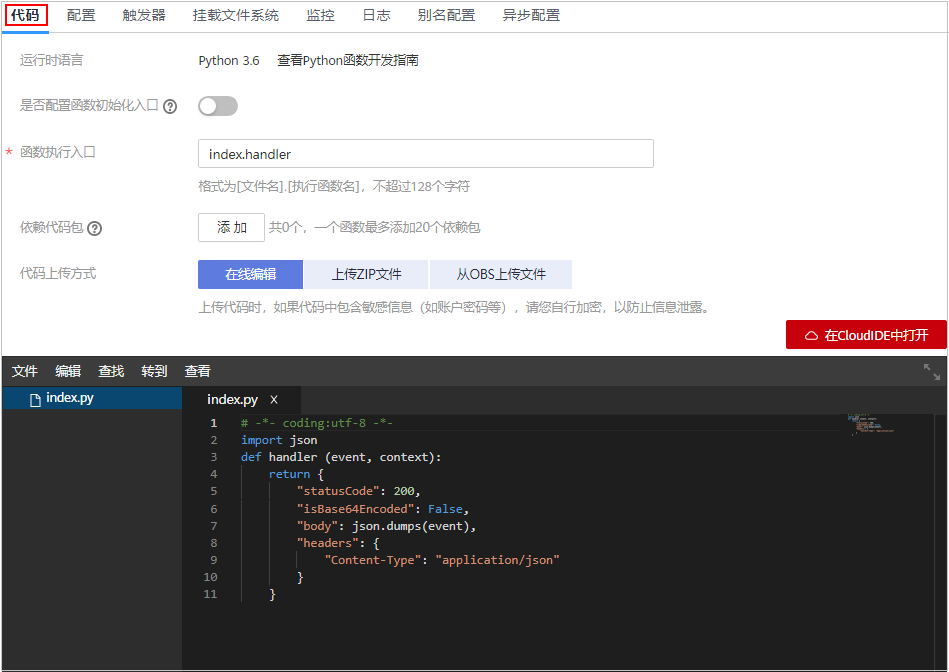Image resolution: width=949 pixels, height=672 pixels.
Task: Click help icon beside 是否配置函数初始化入口
Action: click(171, 107)
